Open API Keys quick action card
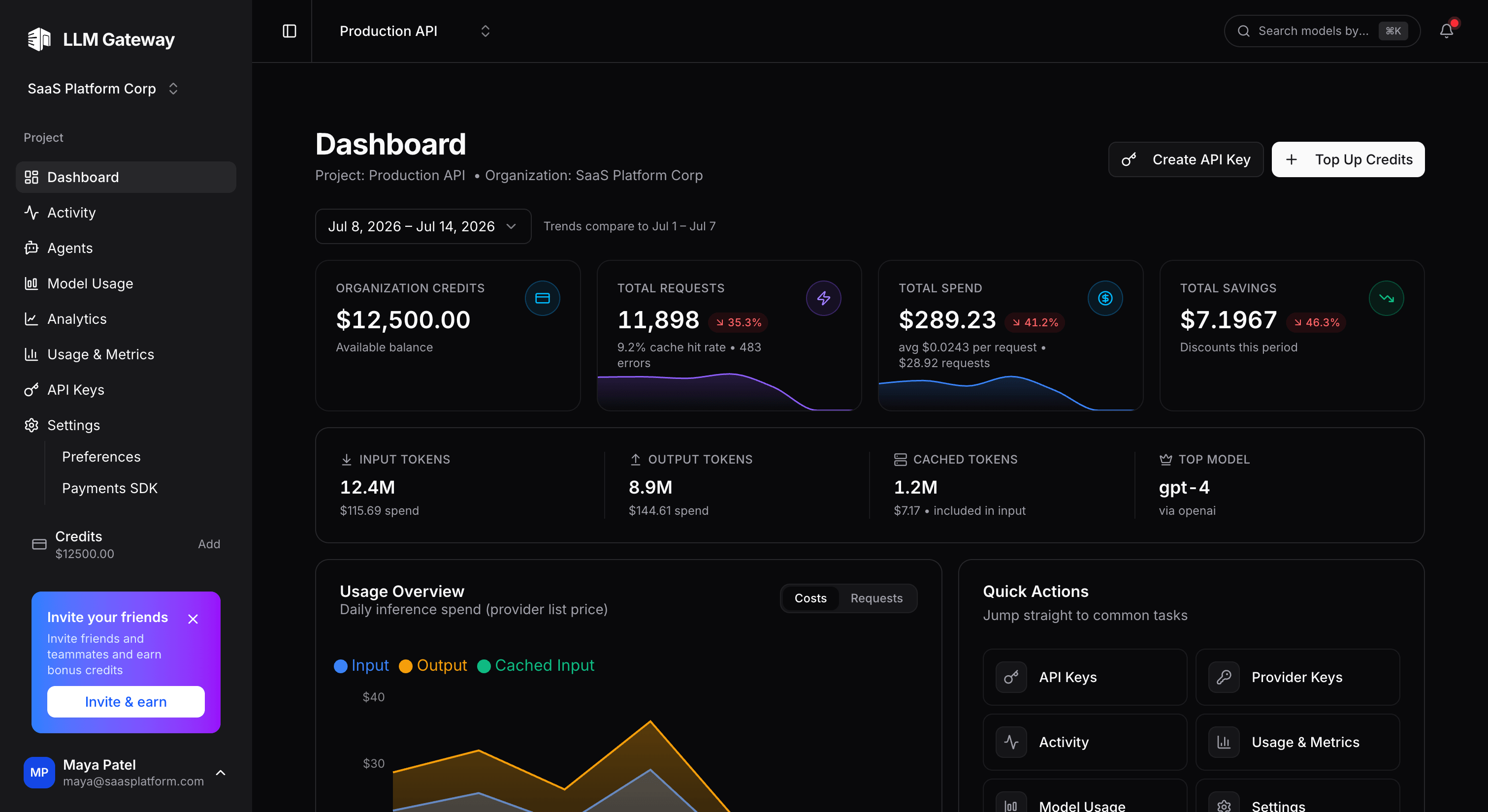This screenshot has height=812, width=1488. (x=1085, y=677)
